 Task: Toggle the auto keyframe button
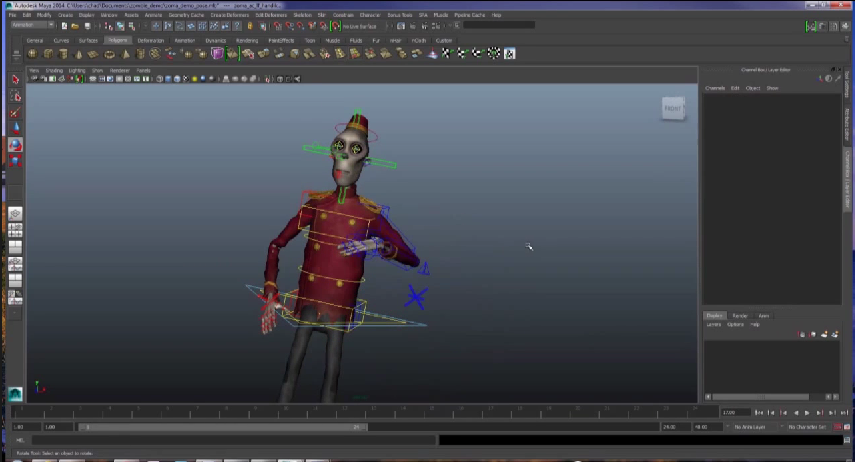836,427
